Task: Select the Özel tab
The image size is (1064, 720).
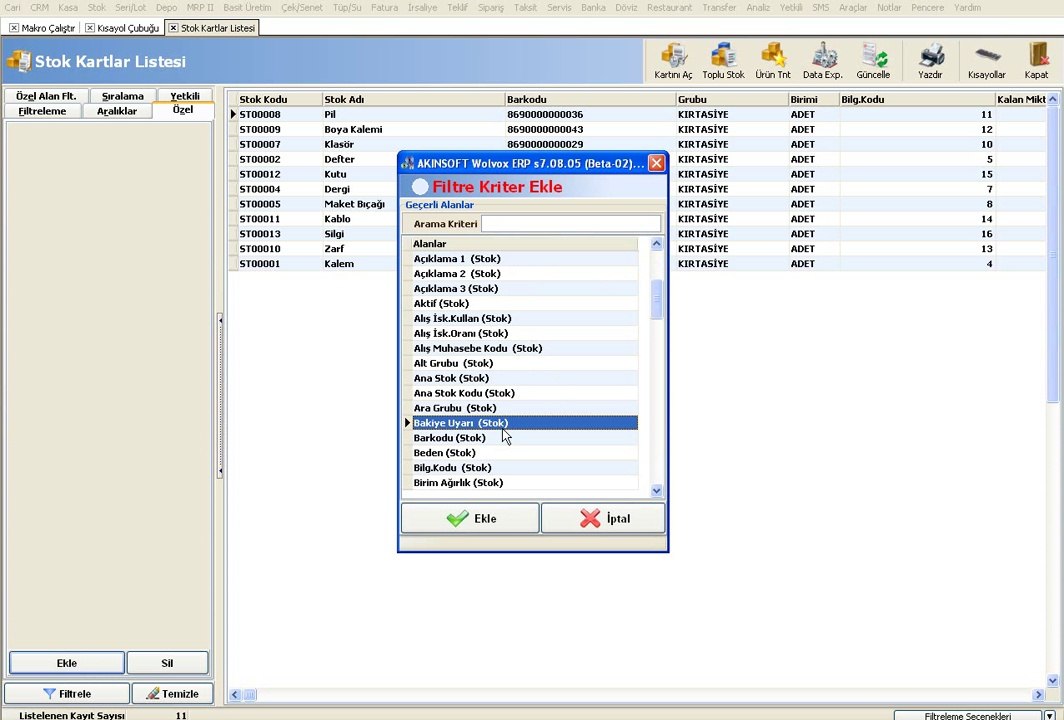Action: (x=183, y=110)
